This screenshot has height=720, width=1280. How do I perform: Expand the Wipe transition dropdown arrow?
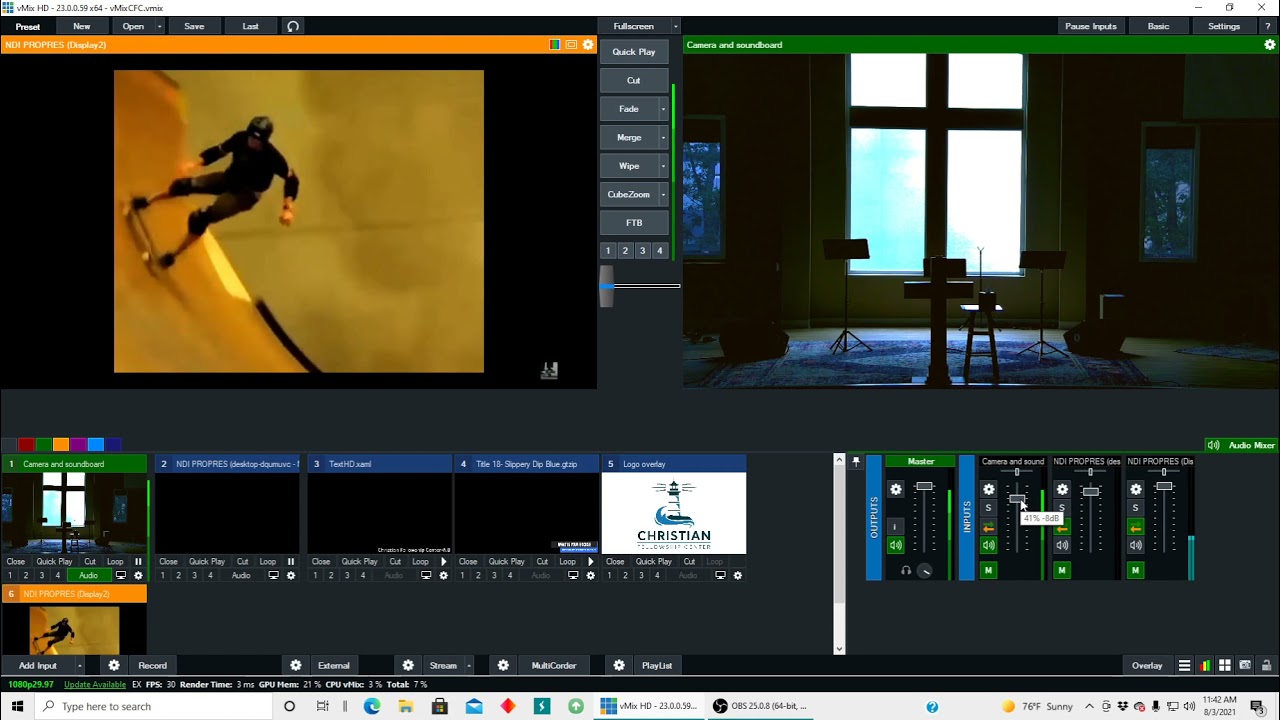[663, 166]
